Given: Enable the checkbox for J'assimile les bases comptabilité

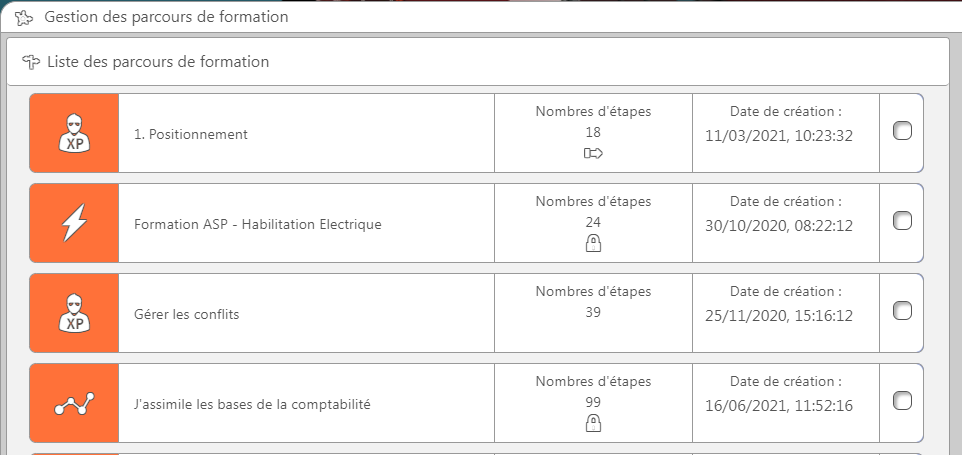Looking at the screenshot, I should click(x=902, y=400).
